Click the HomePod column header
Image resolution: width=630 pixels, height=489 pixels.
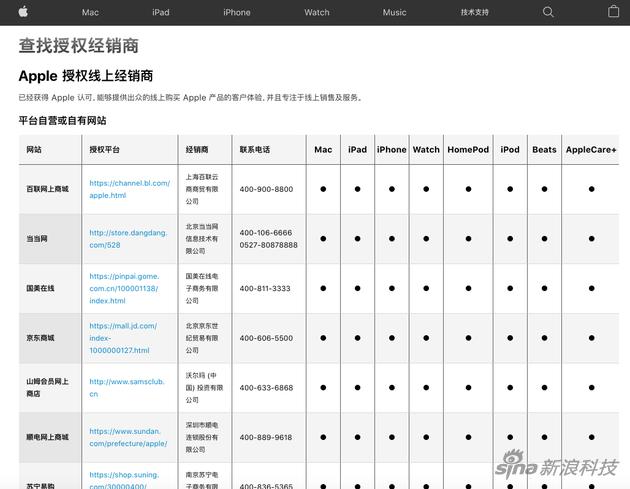pyautogui.click(x=468, y=149)
